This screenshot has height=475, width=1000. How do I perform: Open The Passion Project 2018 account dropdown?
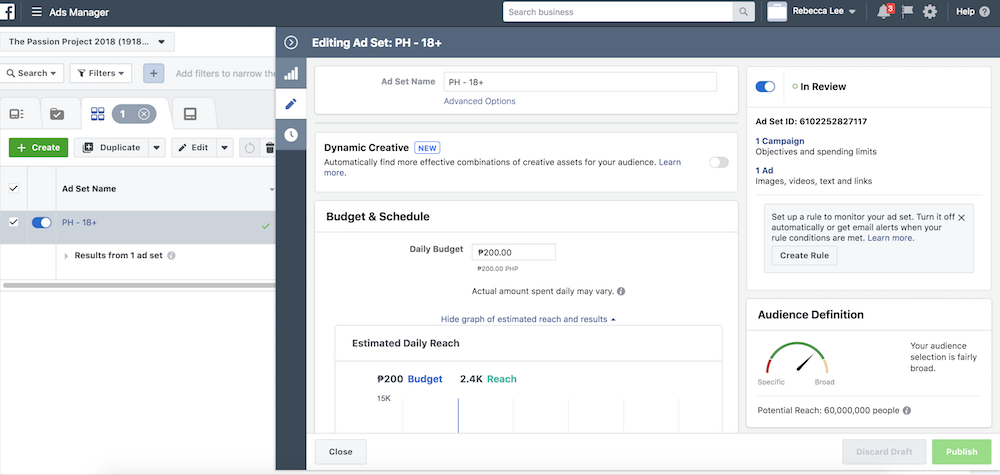(x=87, y=42)
